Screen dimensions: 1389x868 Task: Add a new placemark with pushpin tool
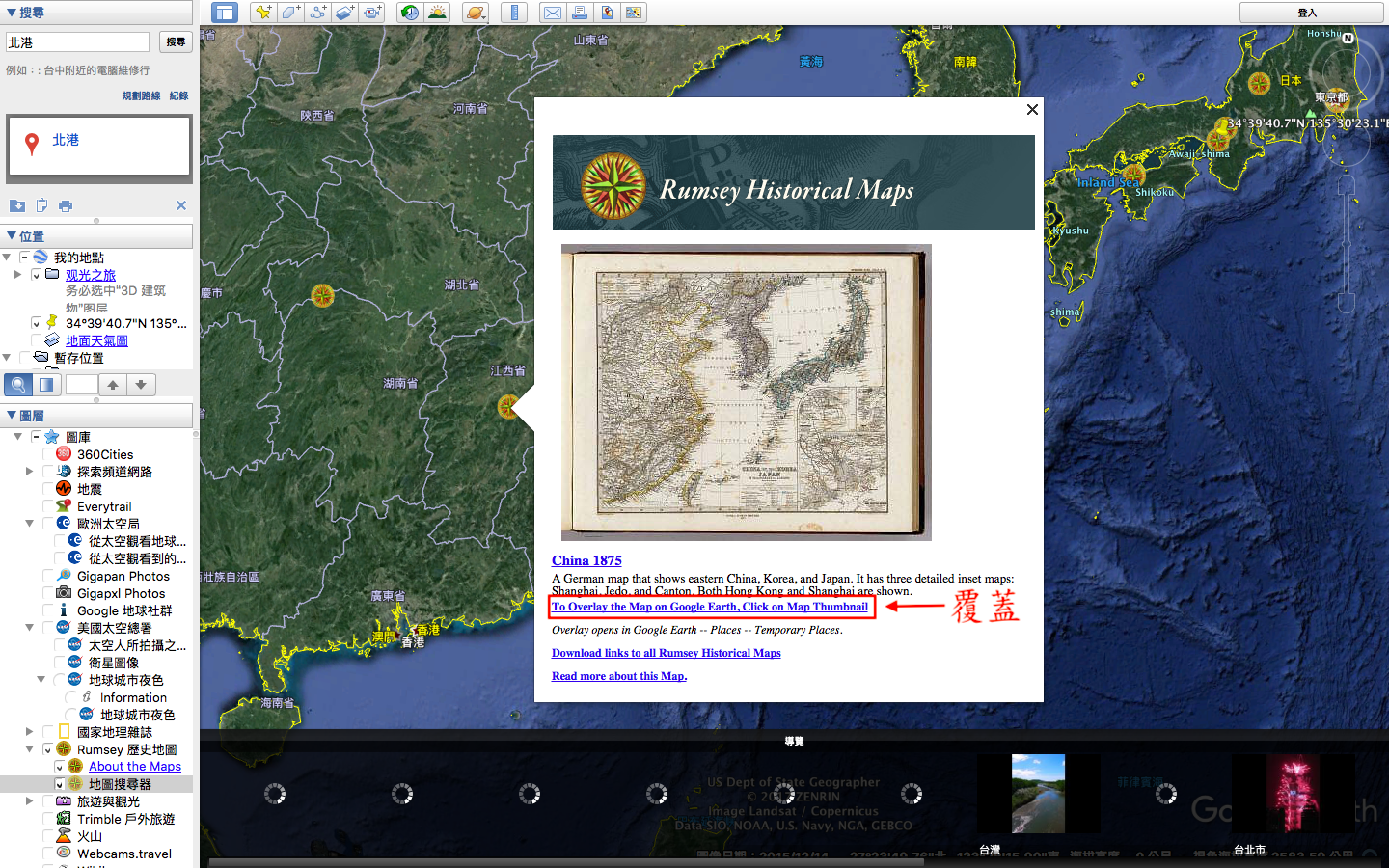[x=262, y=13]
